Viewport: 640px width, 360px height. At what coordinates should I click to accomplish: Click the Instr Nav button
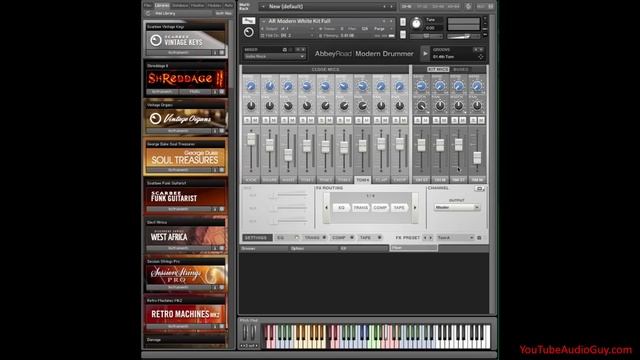point(223,13)
